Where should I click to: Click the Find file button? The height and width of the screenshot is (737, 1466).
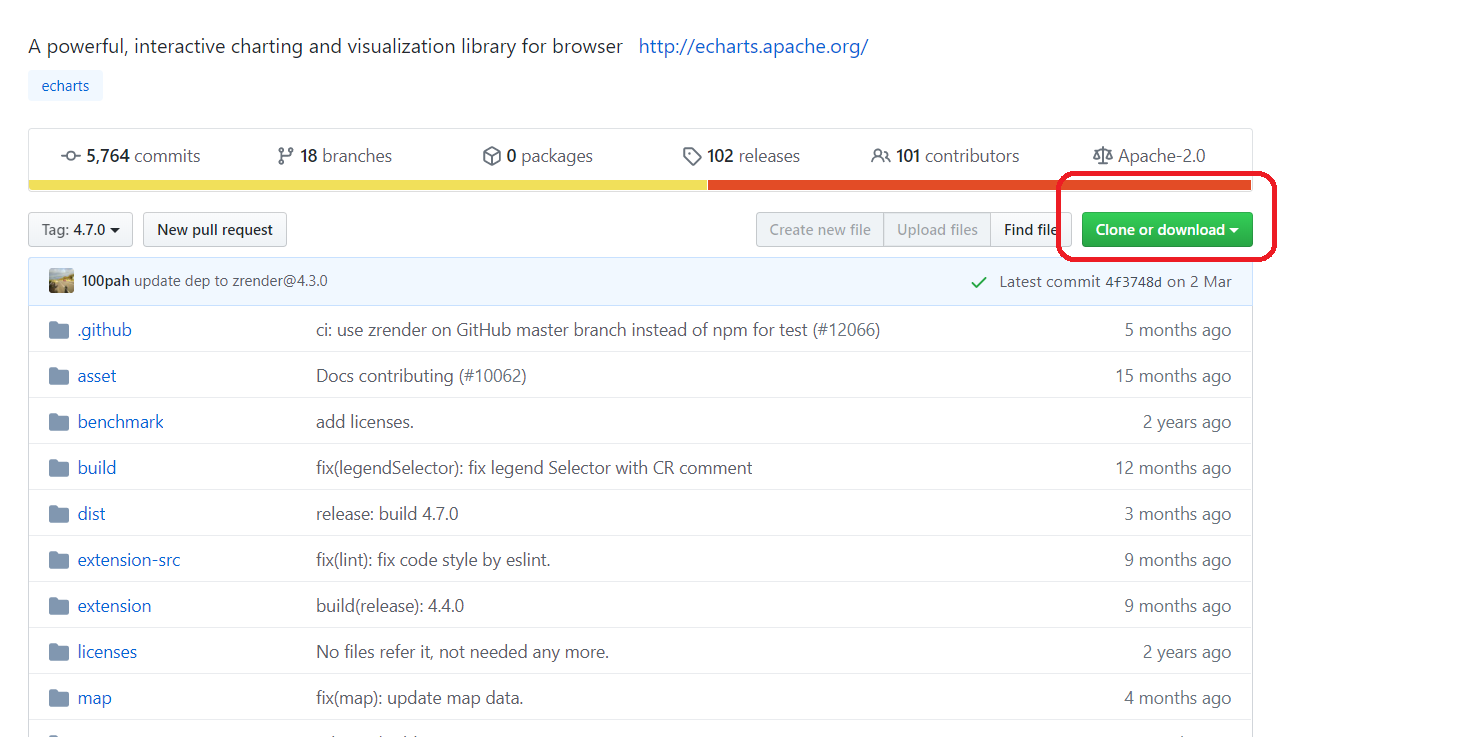click(1031, 230)
